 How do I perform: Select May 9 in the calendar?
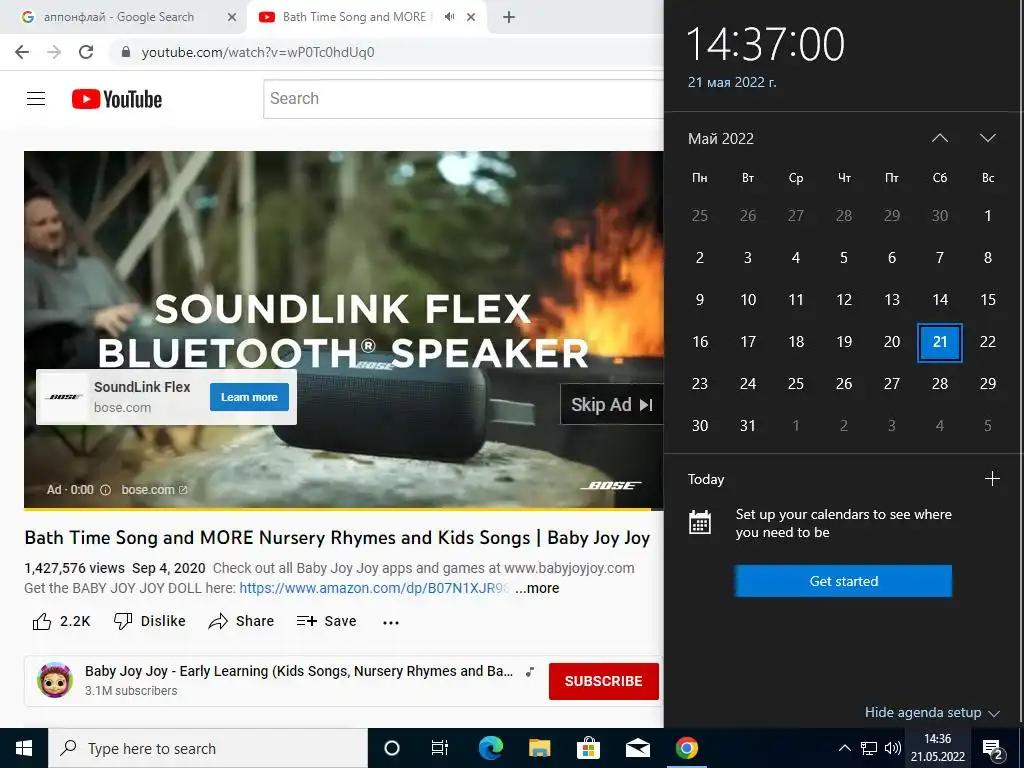[x=699, y=300]
